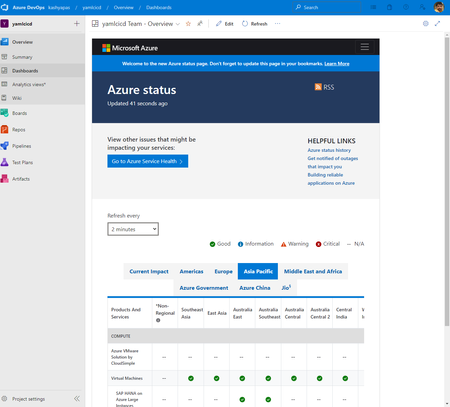Click the Edit dashboard button
This screenshot has width=450, height=407.
[225, 24]
